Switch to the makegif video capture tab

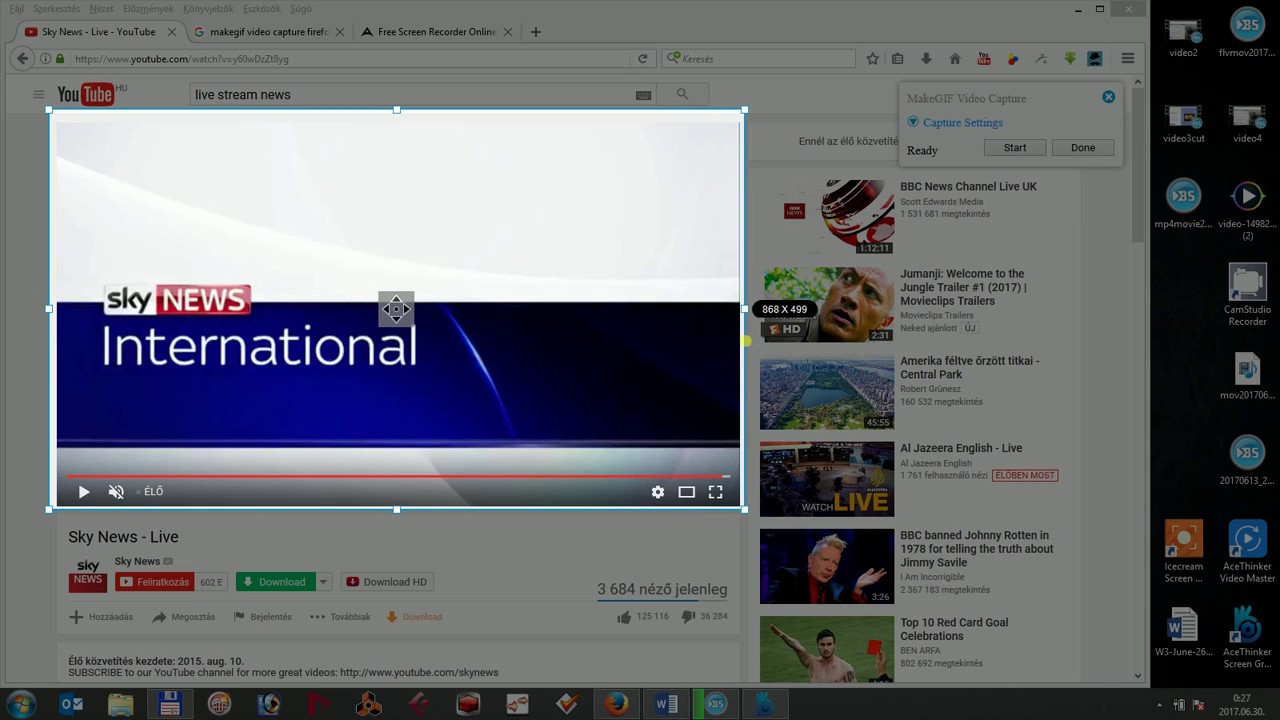pos(268,32)
